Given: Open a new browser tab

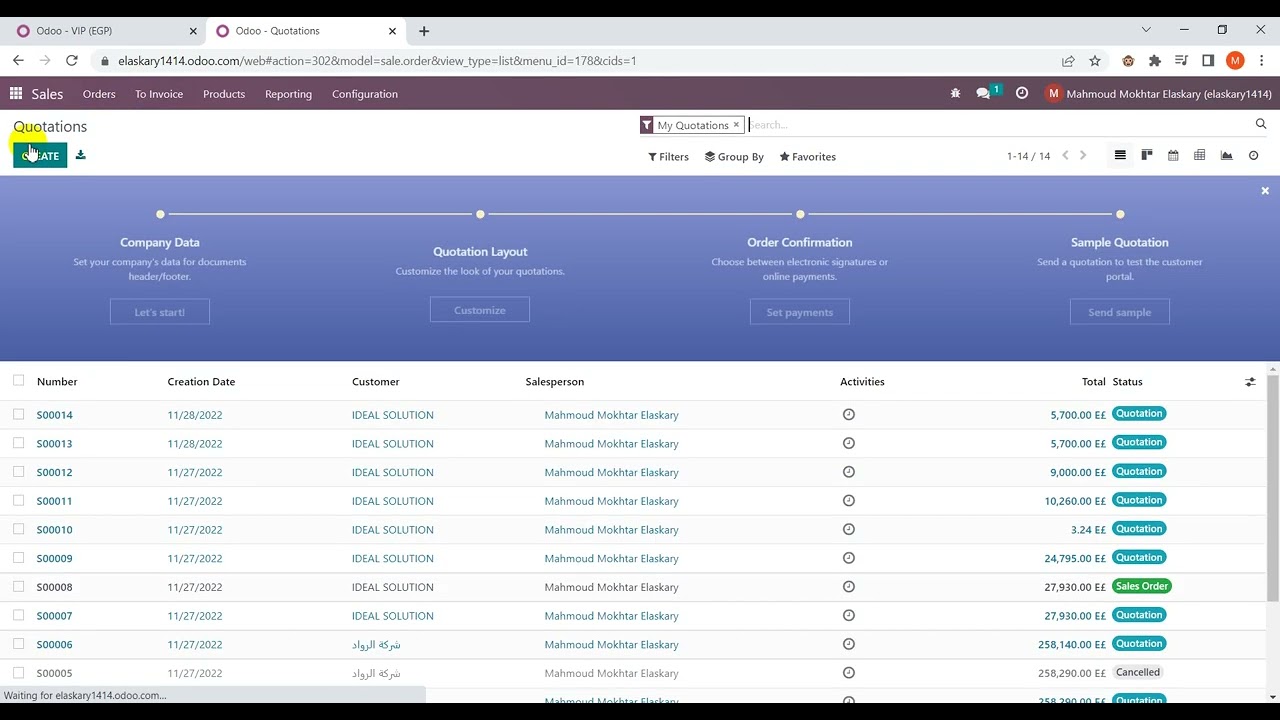Looking at the screenshot, I should (424, 31).
